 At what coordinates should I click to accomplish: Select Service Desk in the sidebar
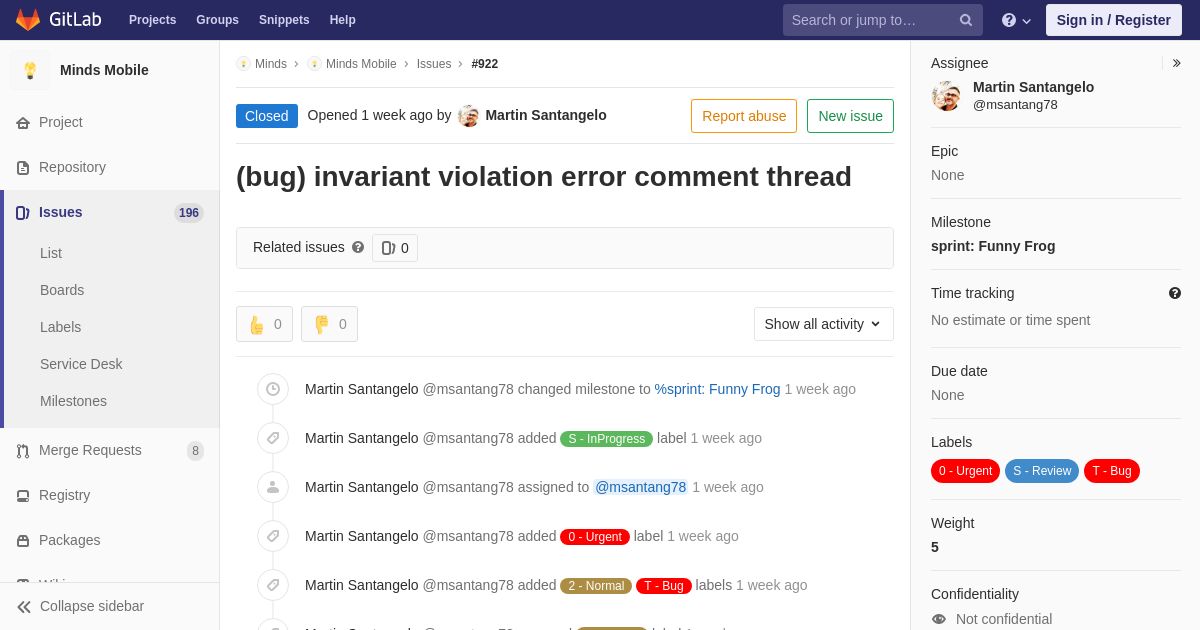tap(81, 364)
